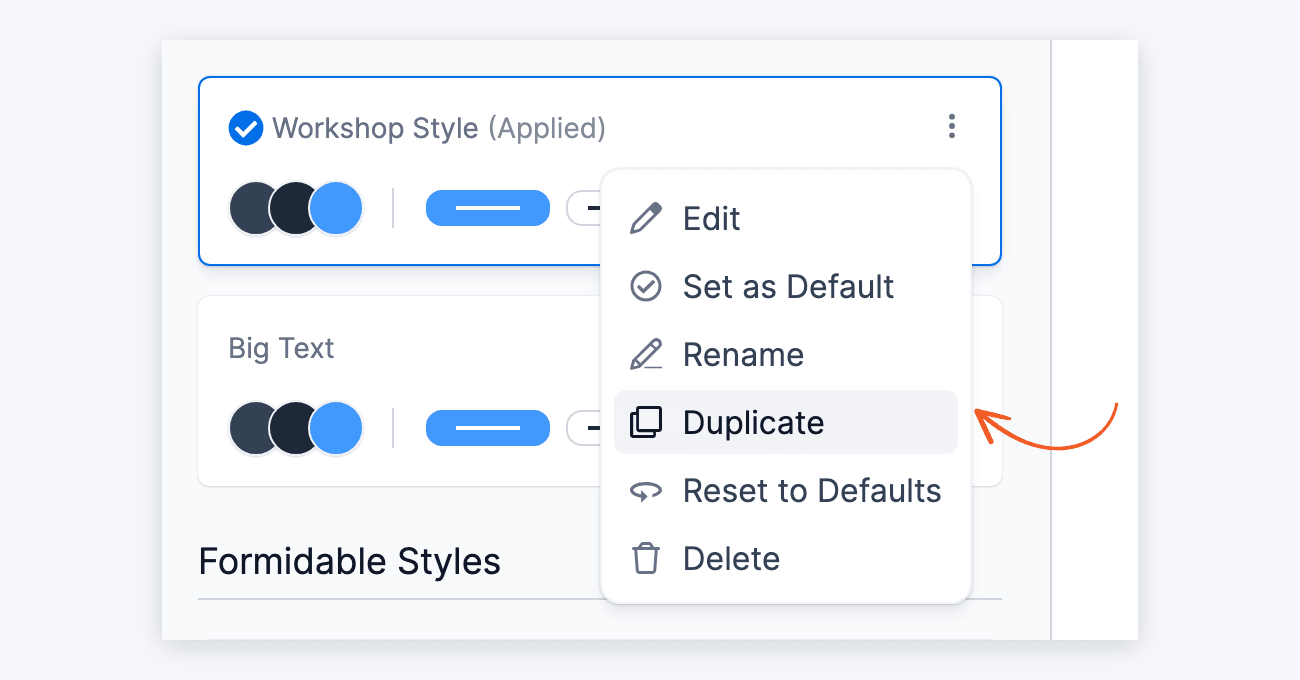
Task: Click the Duplicate overlapping squares icon
Action: pos(646,422)
